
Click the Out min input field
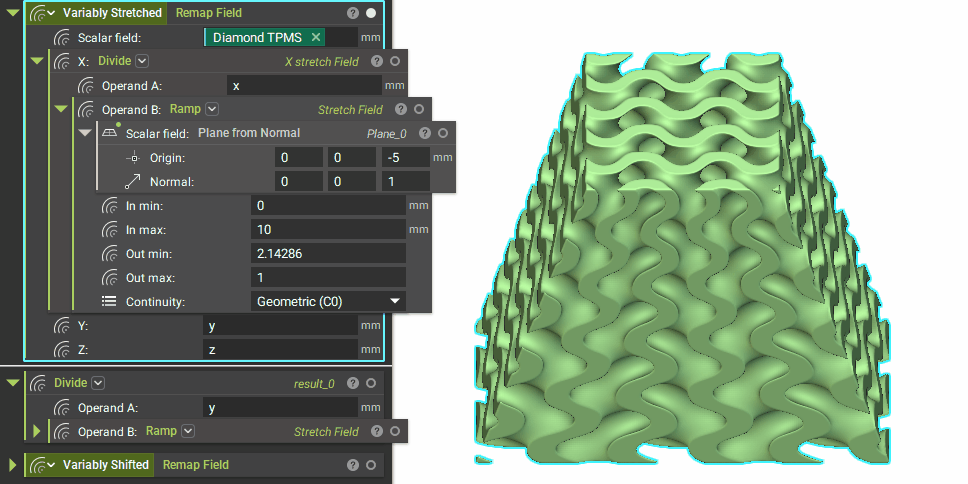[327, 253]
